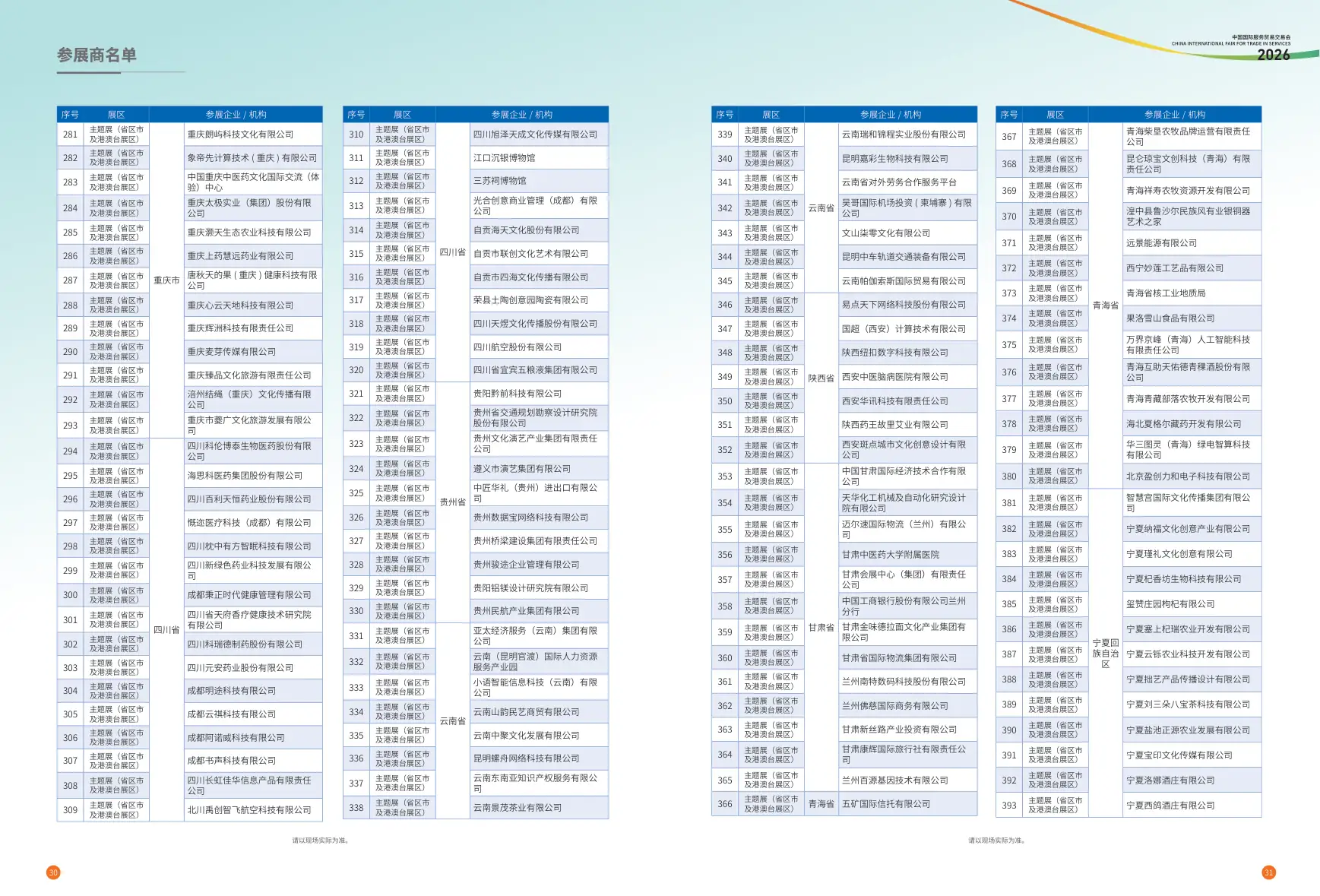Click '兰州佛慈国际商务有限公司'
The image size is (1320, 896).
coord(895,706)
